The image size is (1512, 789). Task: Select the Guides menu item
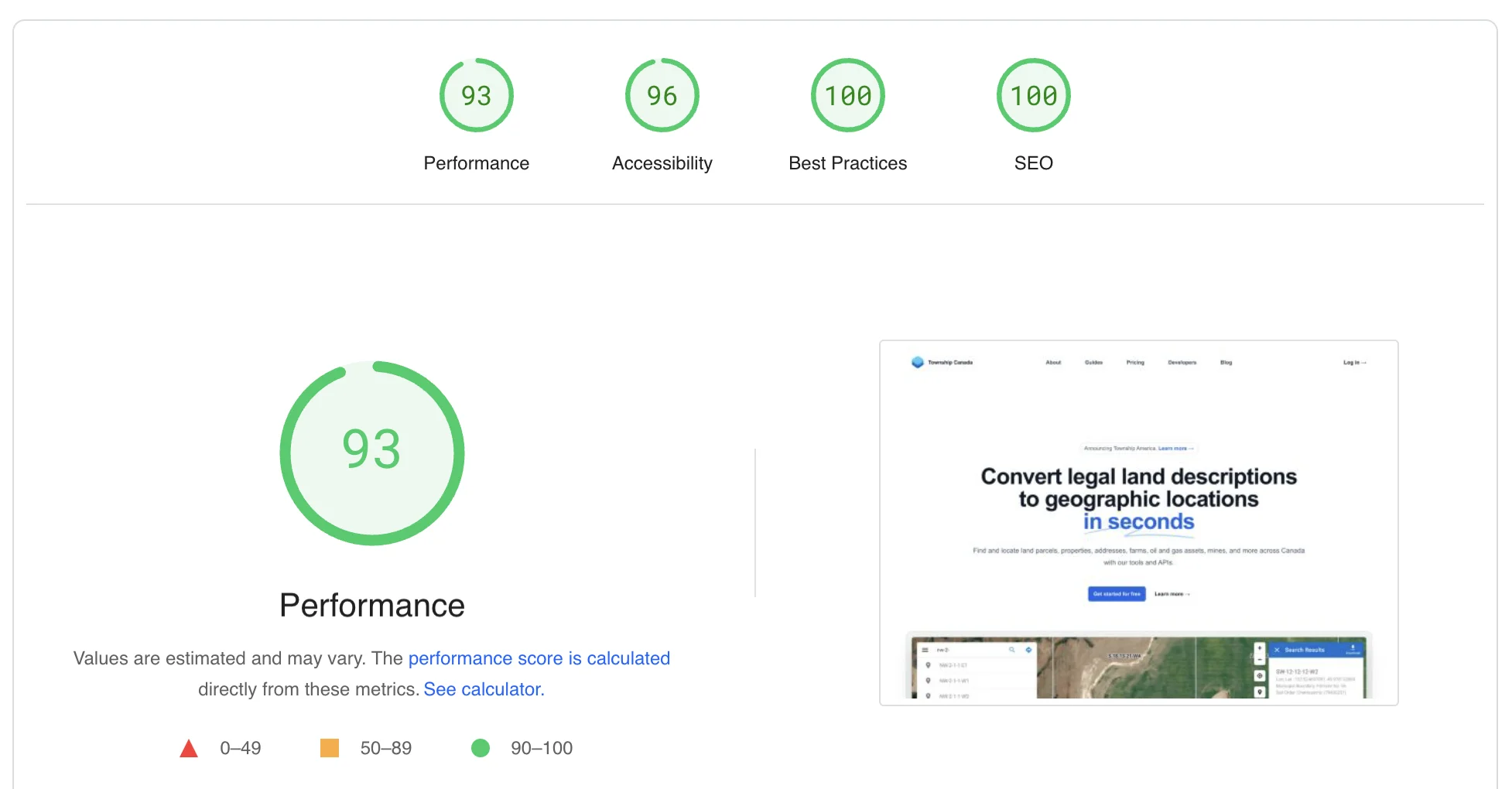(x=1093, y=362)
